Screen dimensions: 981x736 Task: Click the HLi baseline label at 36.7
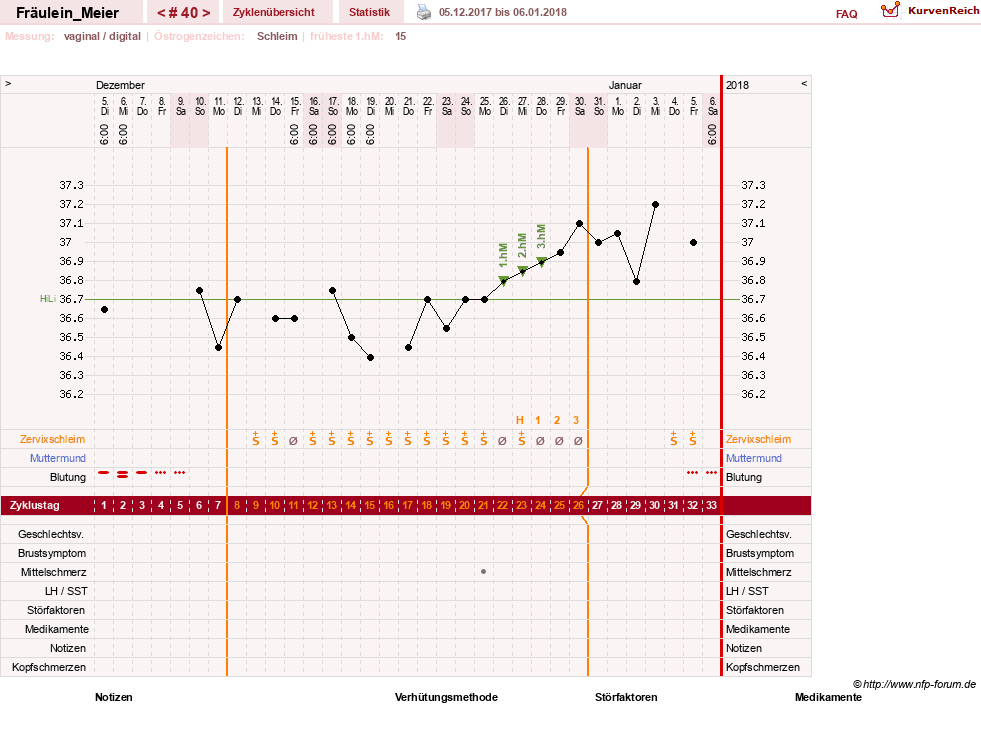pos(48,299)
